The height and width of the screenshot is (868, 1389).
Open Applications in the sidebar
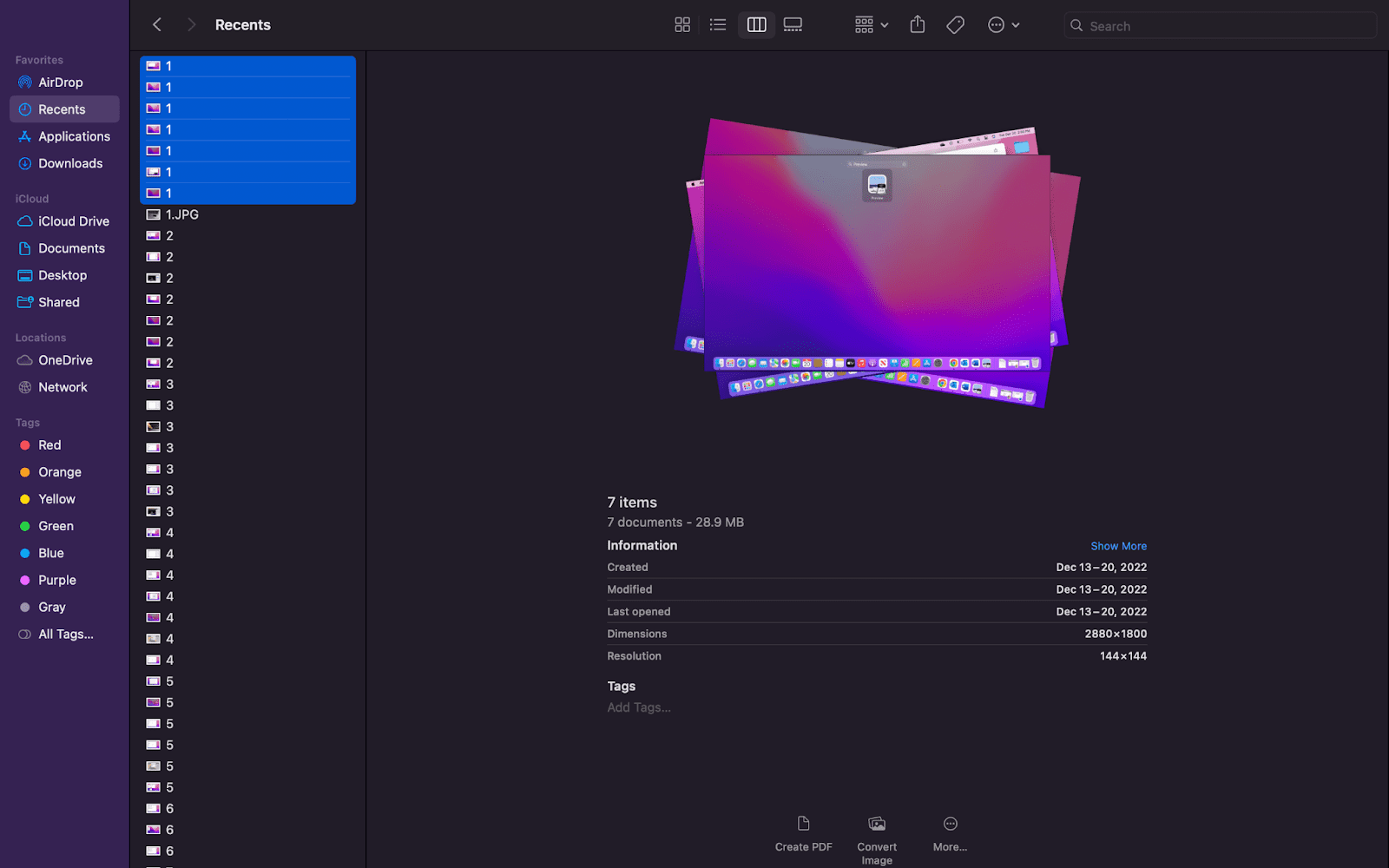coord(64,136)
